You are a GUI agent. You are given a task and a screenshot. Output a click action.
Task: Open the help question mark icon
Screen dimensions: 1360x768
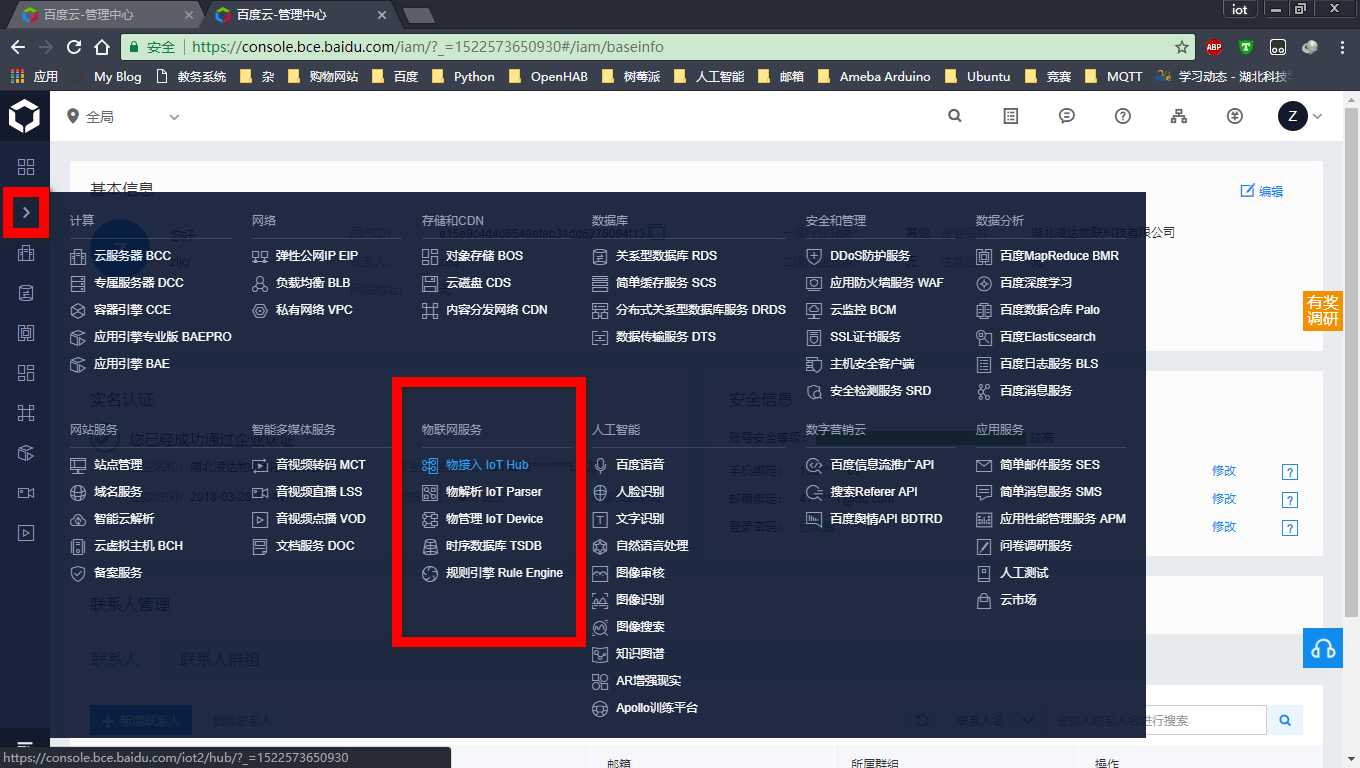pos(1123,116)
